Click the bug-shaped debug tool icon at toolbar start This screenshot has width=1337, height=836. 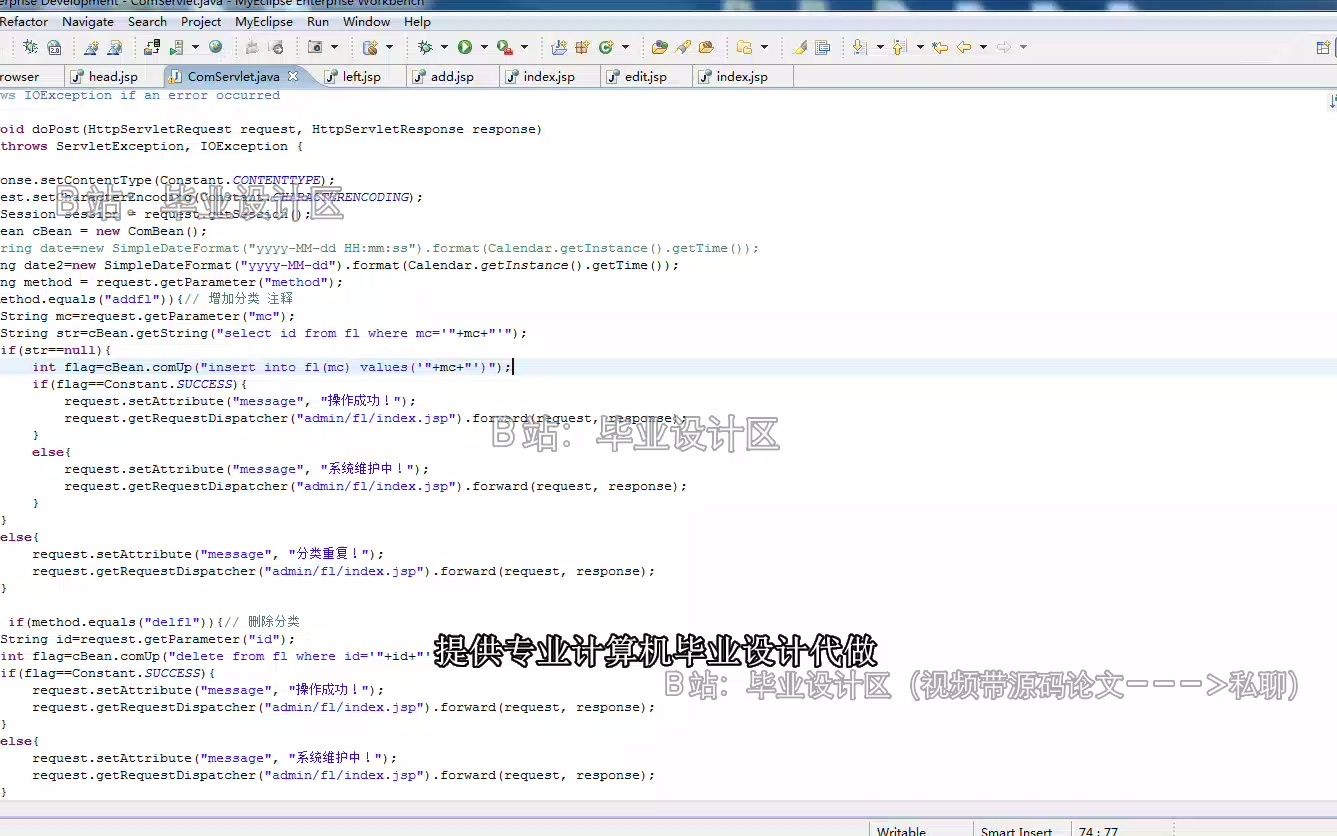(30, 47)
